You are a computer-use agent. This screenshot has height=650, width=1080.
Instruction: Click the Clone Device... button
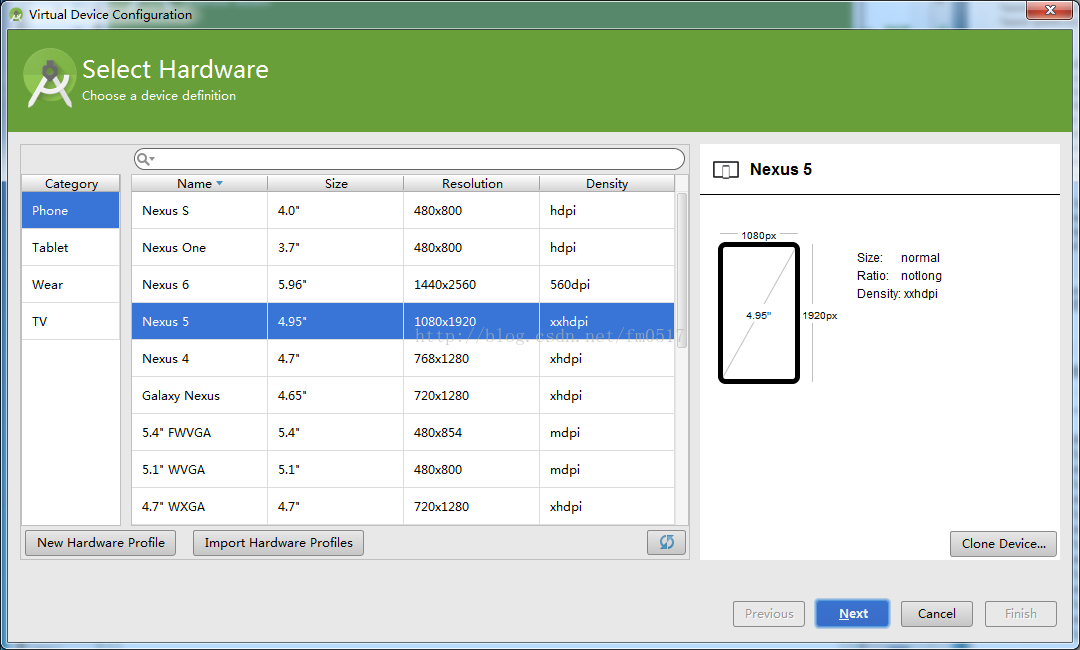[x=1004, y=543]
